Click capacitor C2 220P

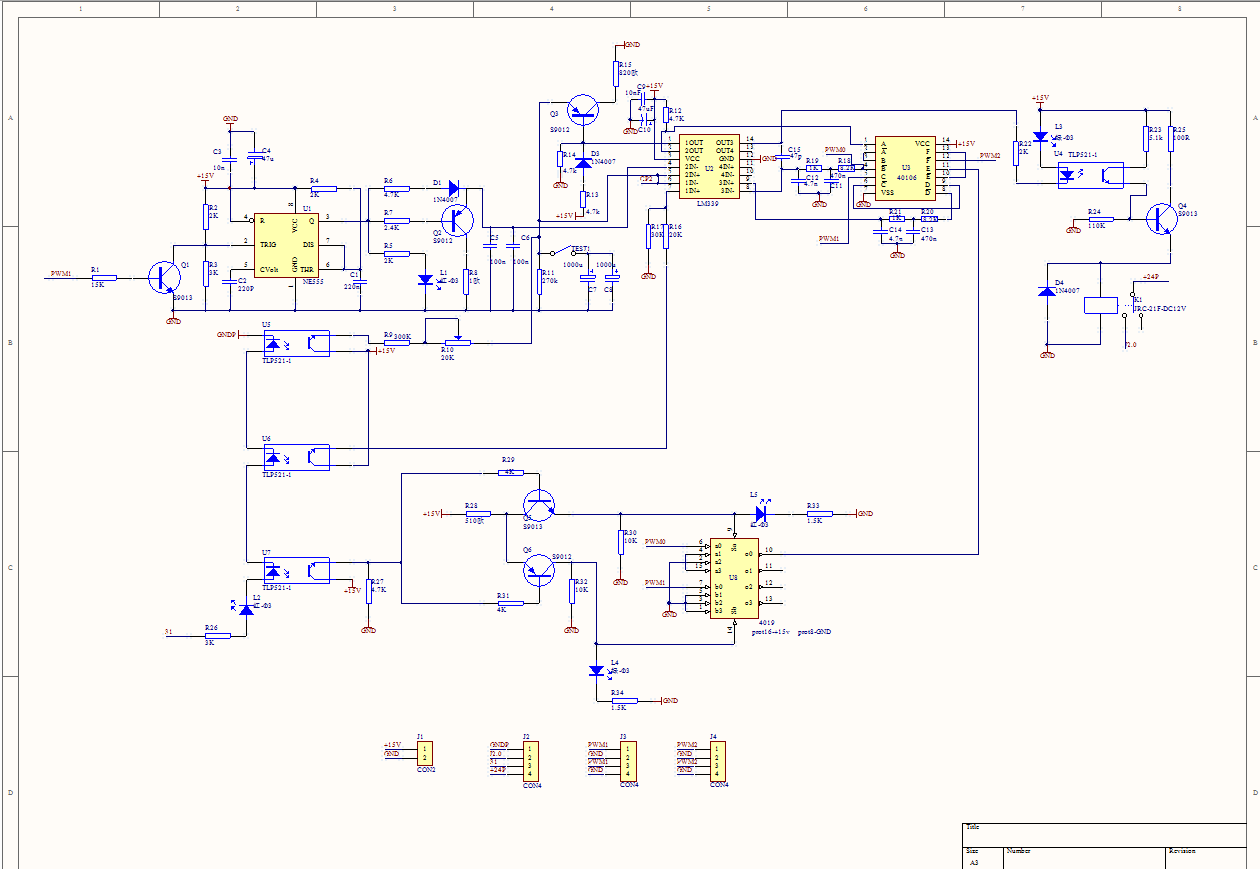[229, 281]
